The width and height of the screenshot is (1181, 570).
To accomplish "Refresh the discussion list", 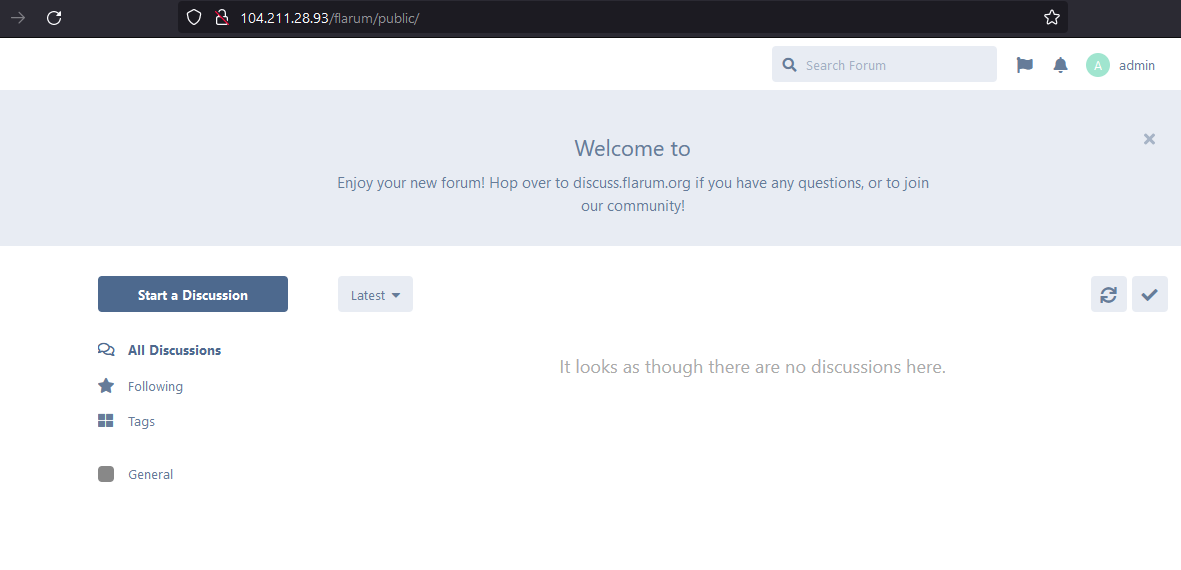I will click(1108, 294).
